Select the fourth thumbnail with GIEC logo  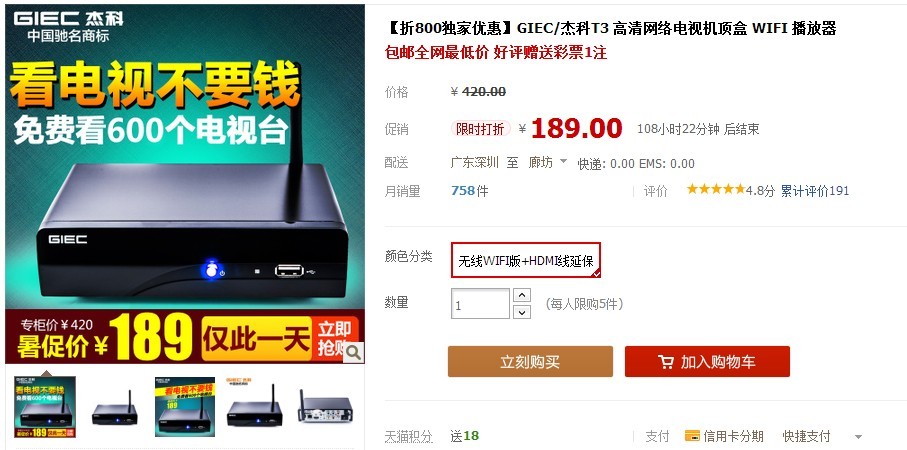coord(255,406)
